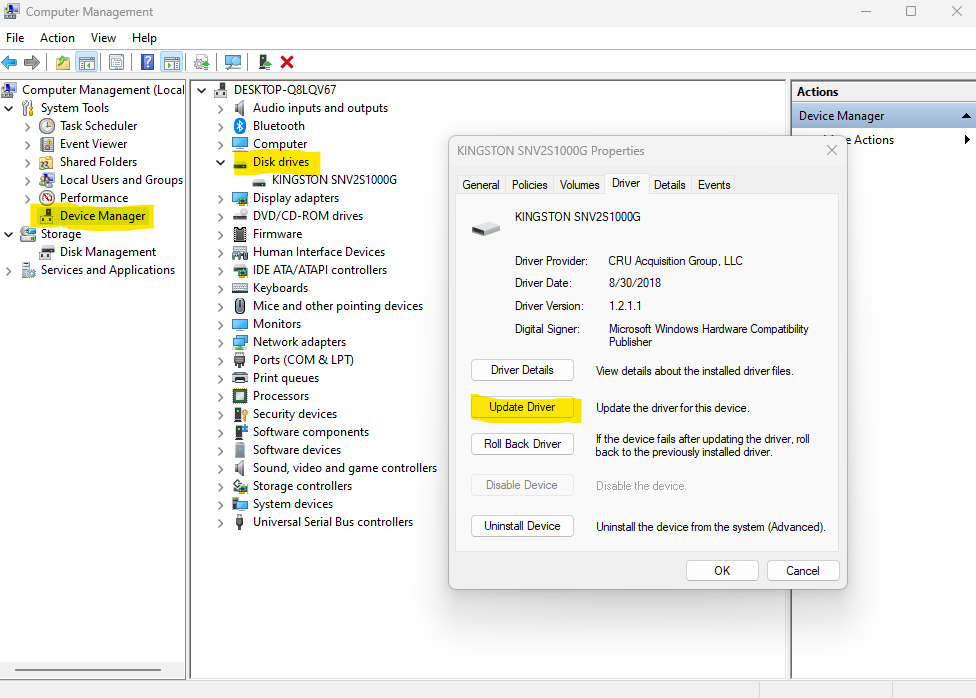This screenshot has height=698, width=976.
Task: Click OK in the Properties dialog
Action: [x=722, y=571]
